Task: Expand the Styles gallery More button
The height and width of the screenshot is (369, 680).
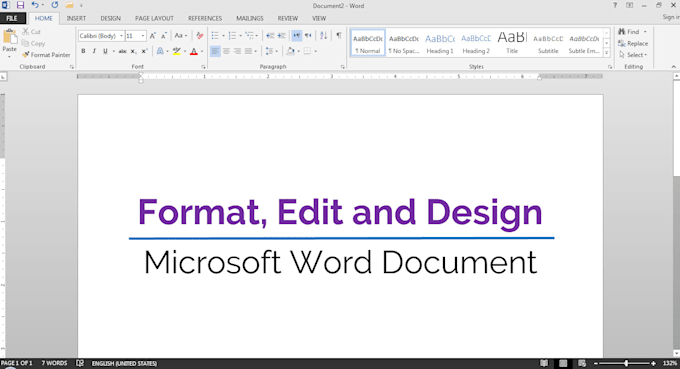Action: [607, 53]
